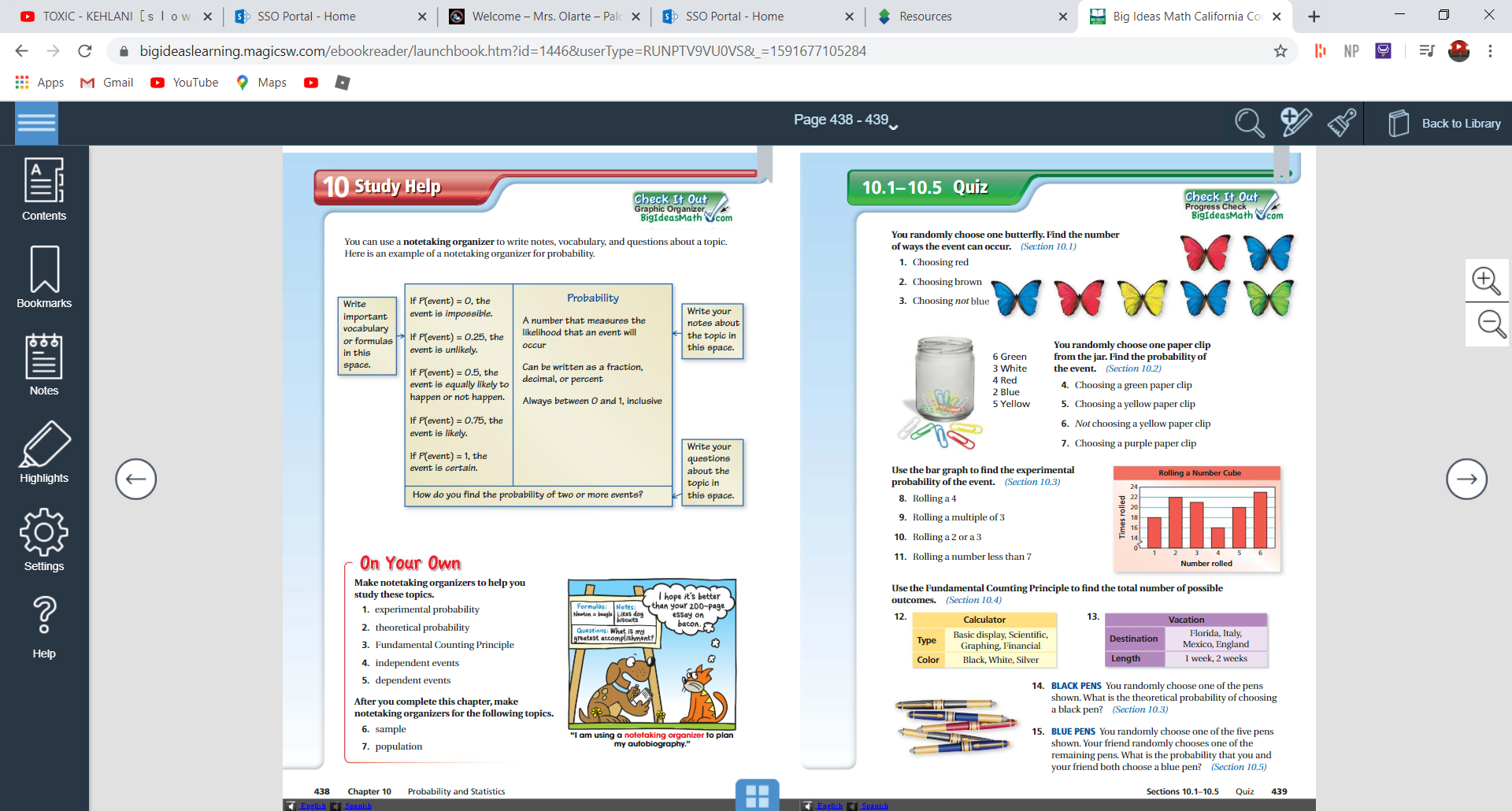Go to the next page
Image resolution: width=1512 pixels, height=811 pixels.
1466,479
